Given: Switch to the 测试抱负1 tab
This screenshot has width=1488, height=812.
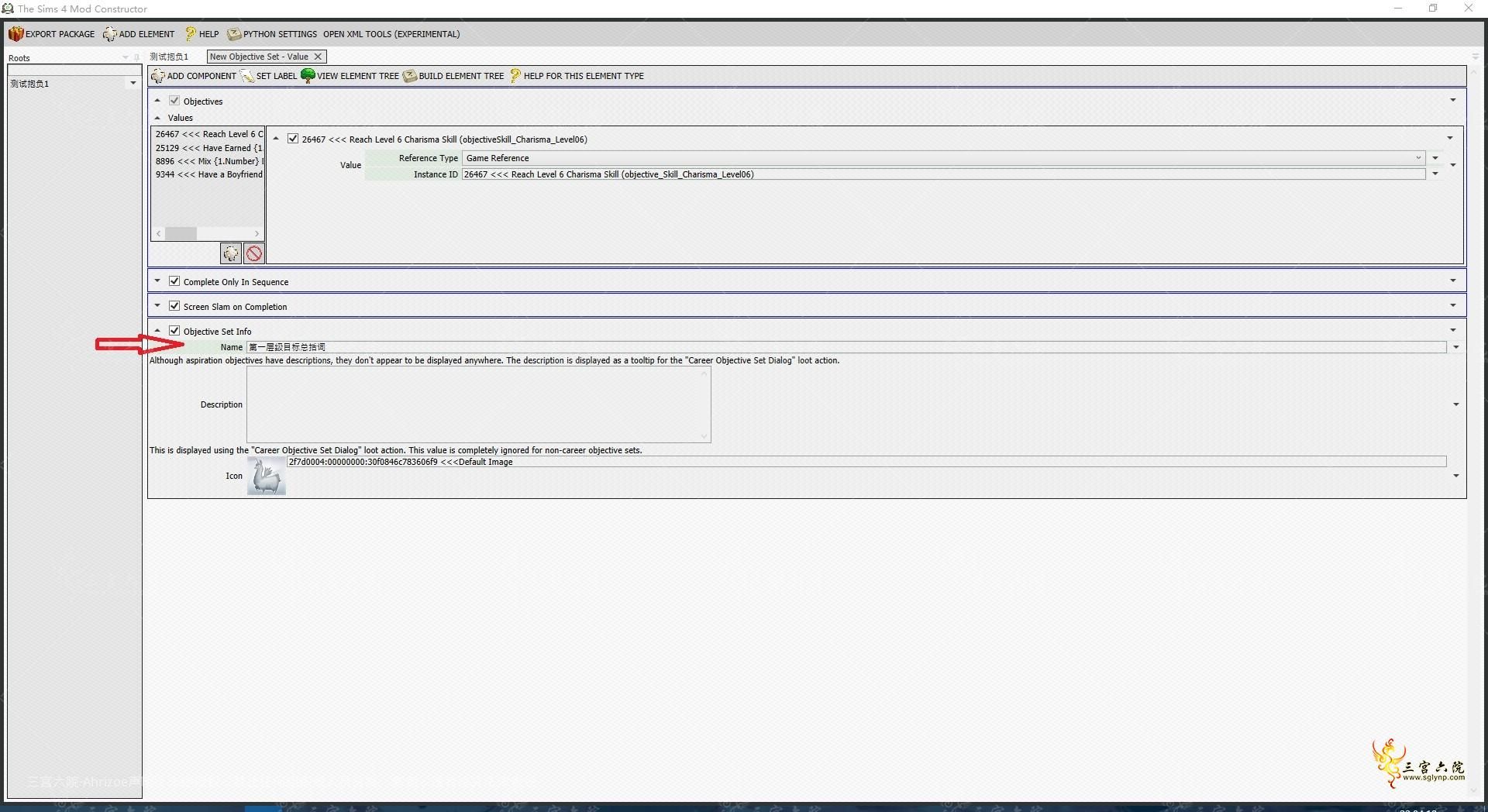Looking at the screenshot, I should click(169, 57).
